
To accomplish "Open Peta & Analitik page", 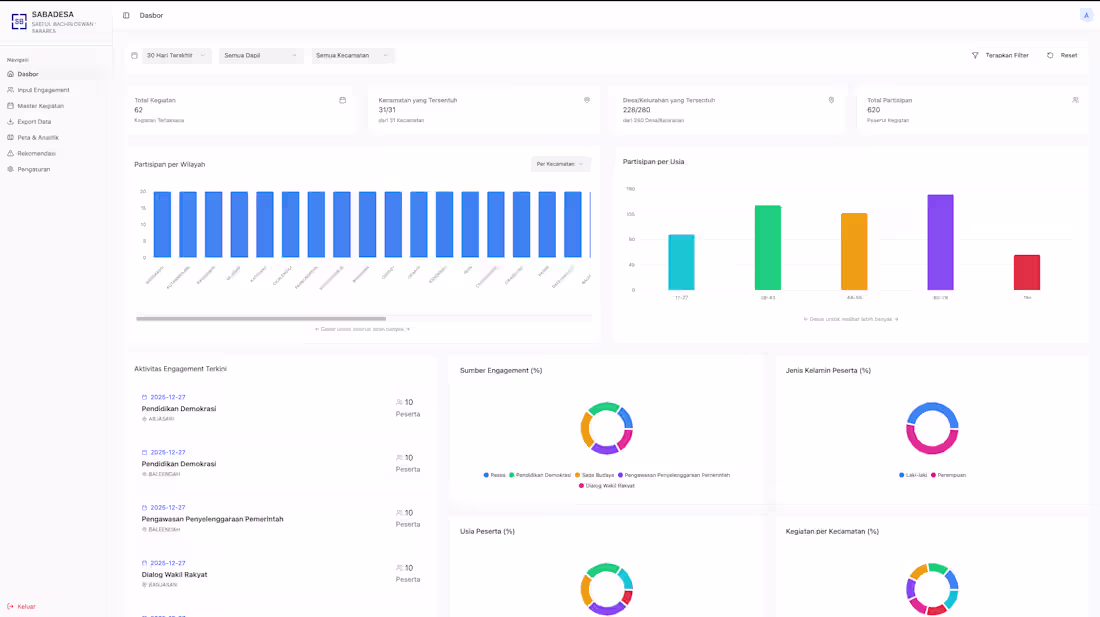I will (x=38, y=137).
